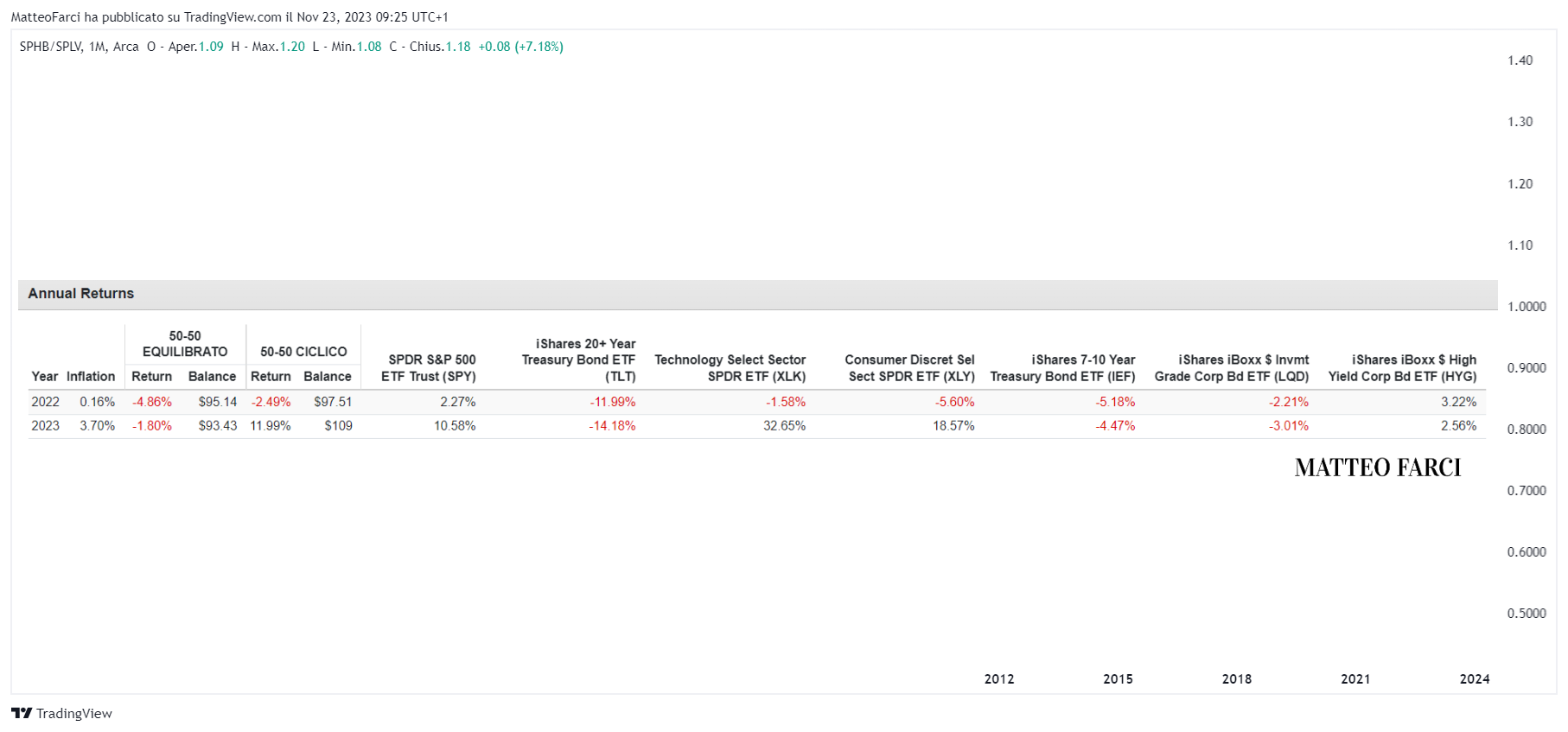Select iShares 7-10 Year Treasury header
Screen dimensions: 1568x732
(x=1063, y=368)
